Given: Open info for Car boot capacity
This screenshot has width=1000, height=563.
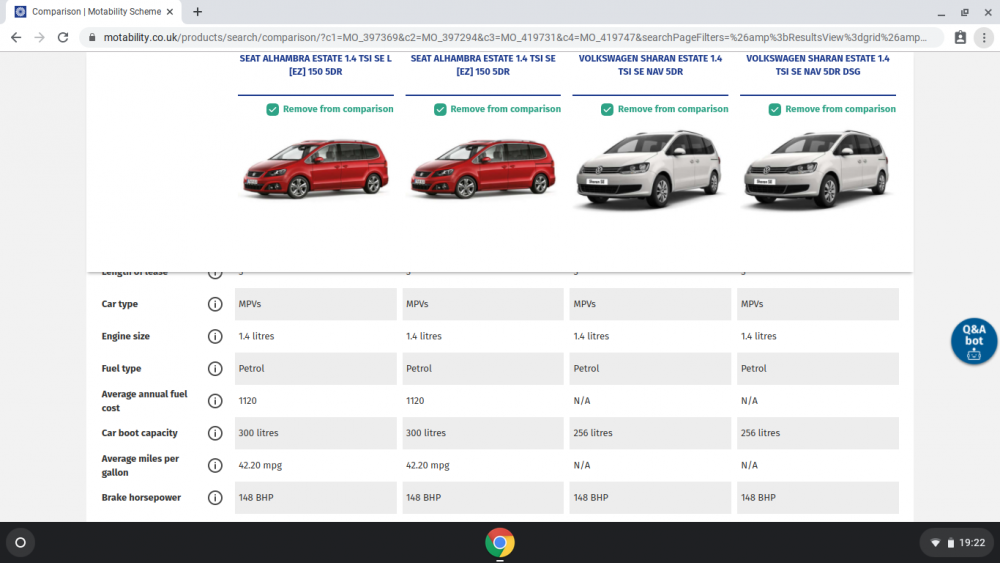Looking at the screenshot, I should point(215,433).
